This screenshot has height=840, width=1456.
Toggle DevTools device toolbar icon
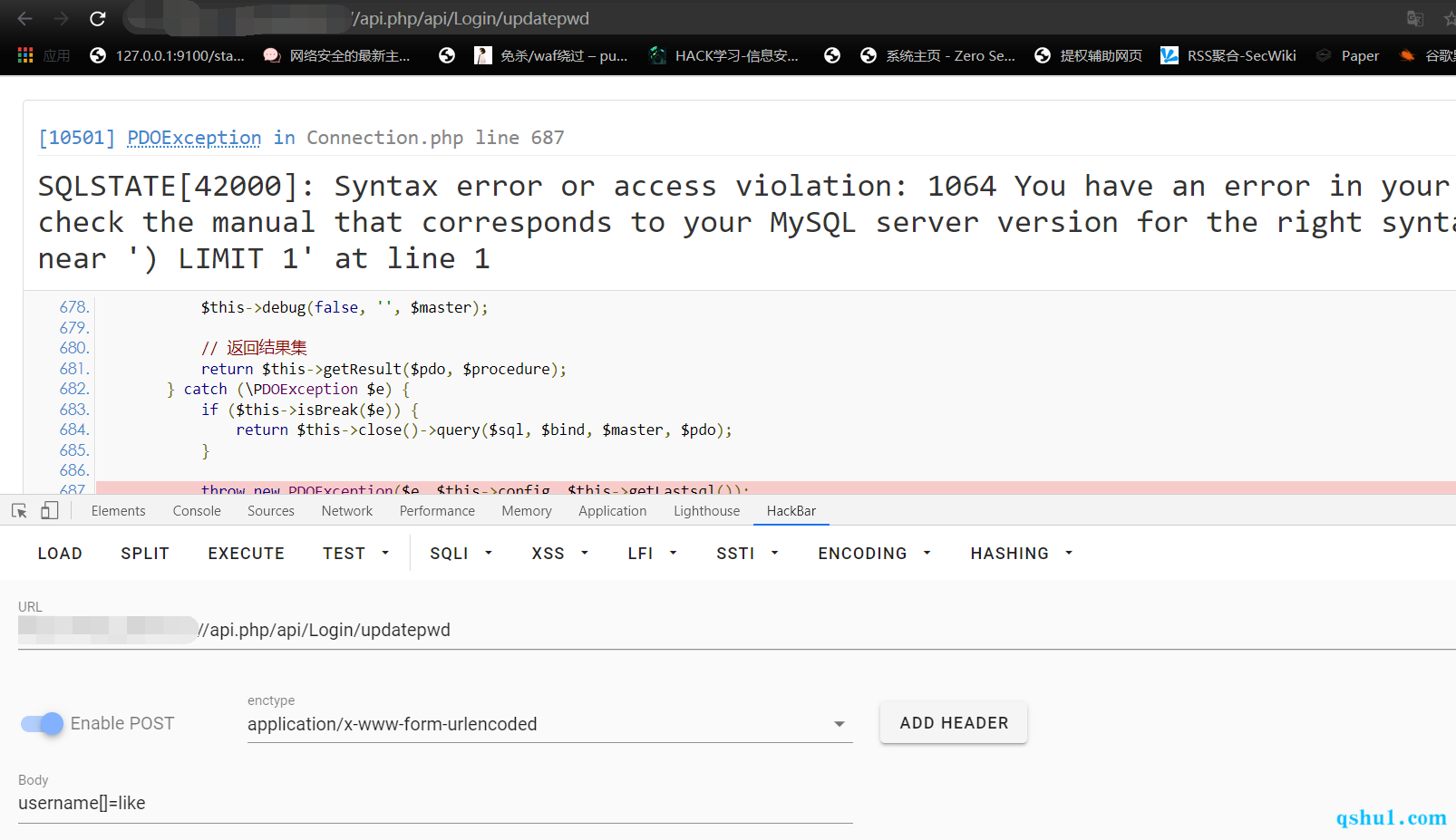pos(50,511)
